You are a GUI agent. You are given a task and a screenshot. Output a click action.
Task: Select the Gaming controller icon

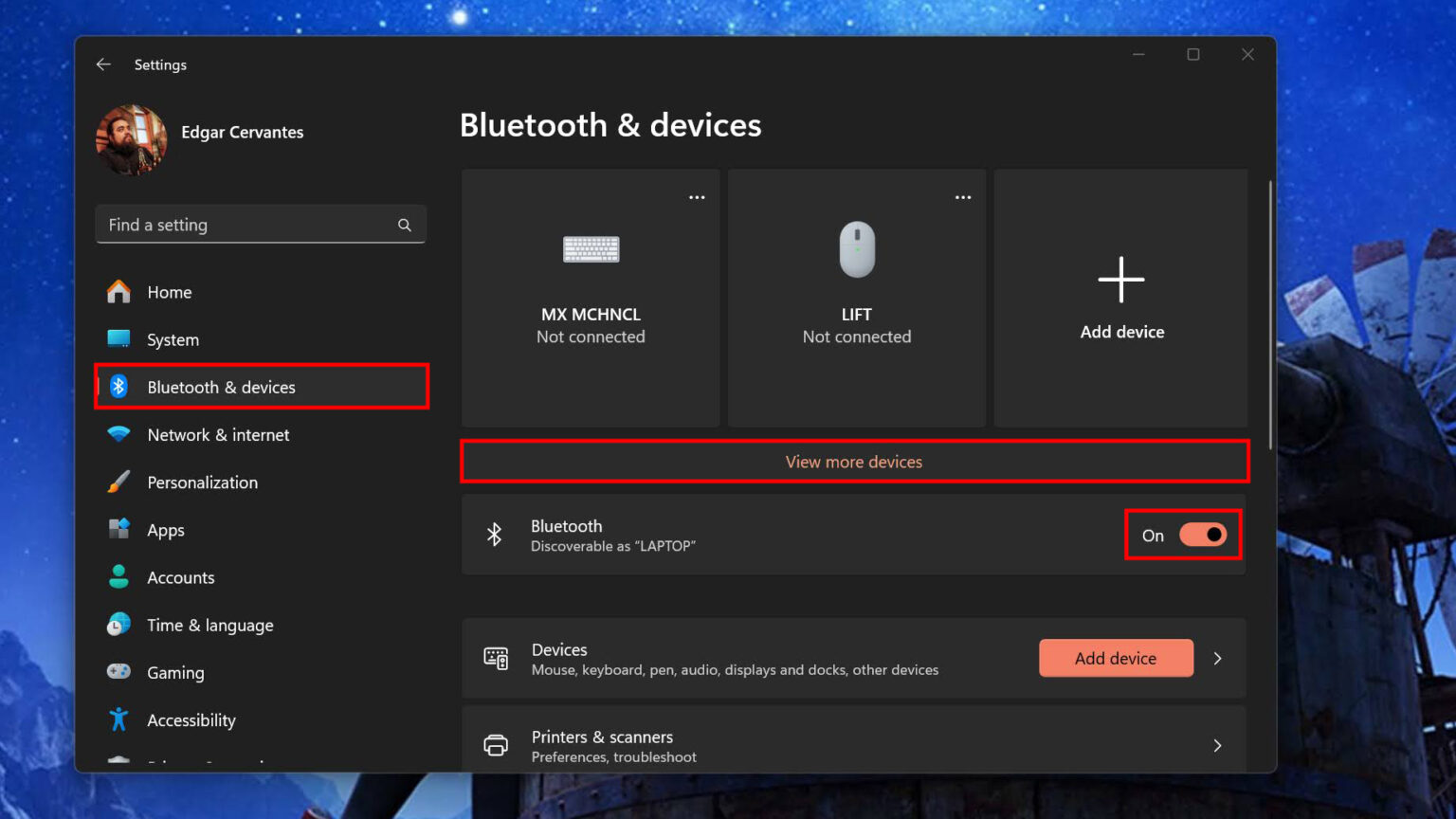[x=118, y=672]
